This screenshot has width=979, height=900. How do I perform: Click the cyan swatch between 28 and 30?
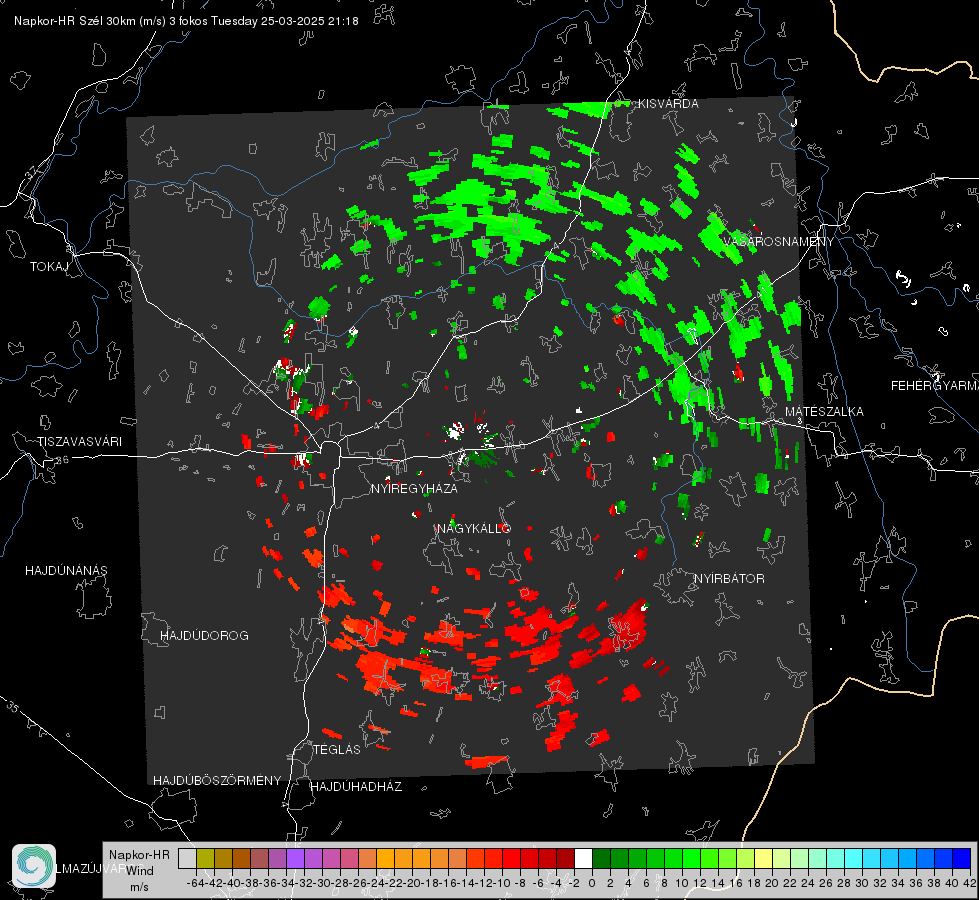pos(853,858)
